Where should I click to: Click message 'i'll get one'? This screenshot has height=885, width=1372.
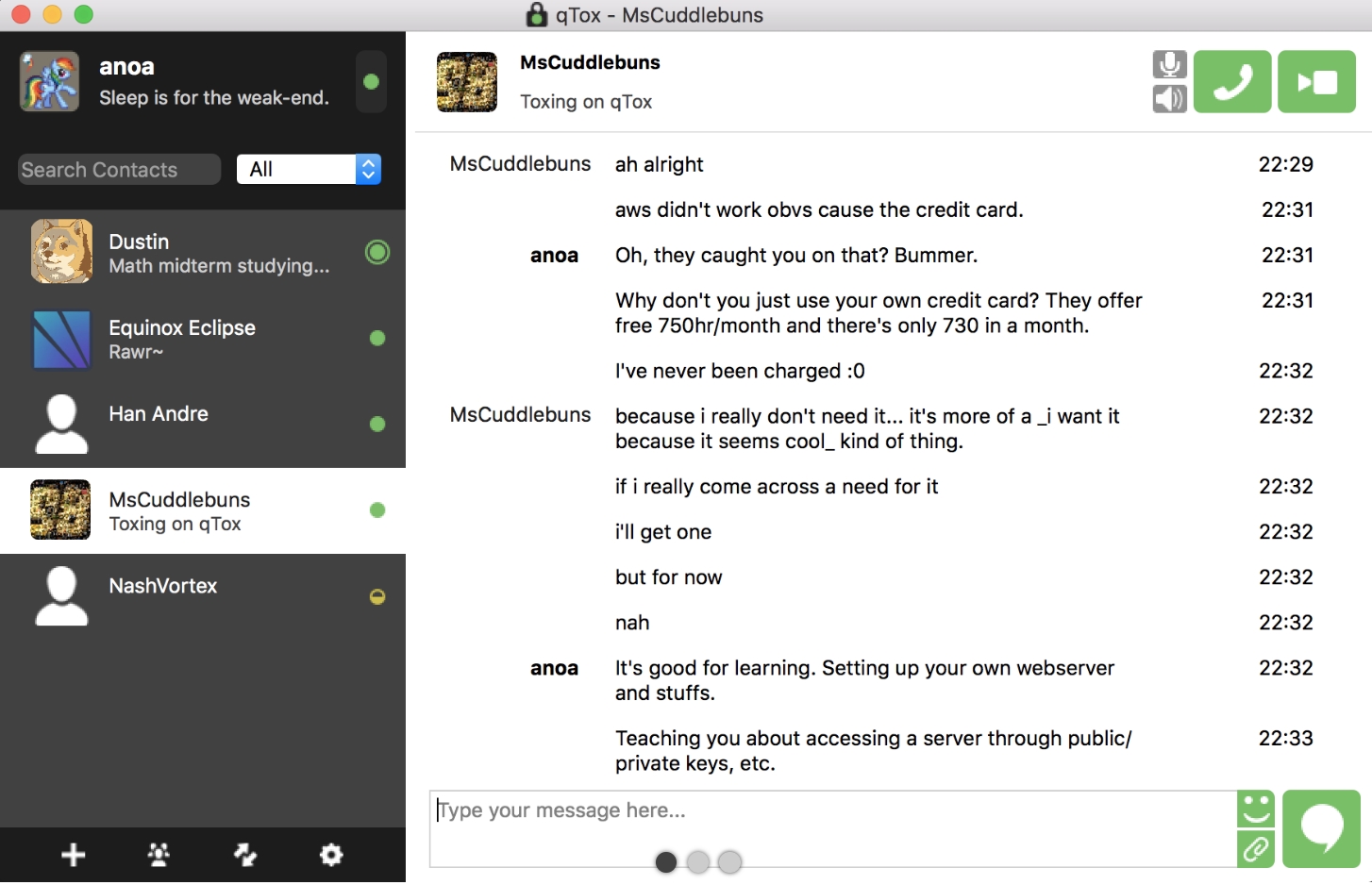[x=663, y=532]
